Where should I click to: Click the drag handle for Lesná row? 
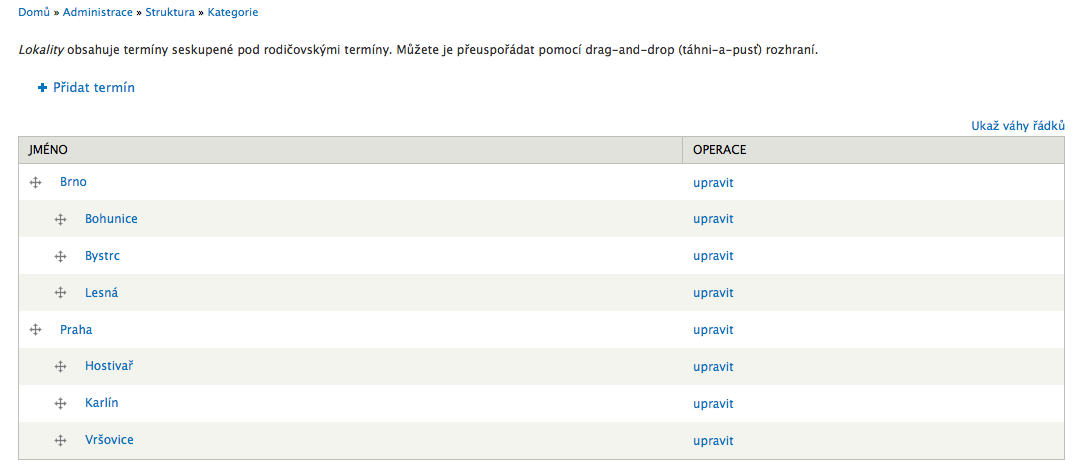click(61, 293)
